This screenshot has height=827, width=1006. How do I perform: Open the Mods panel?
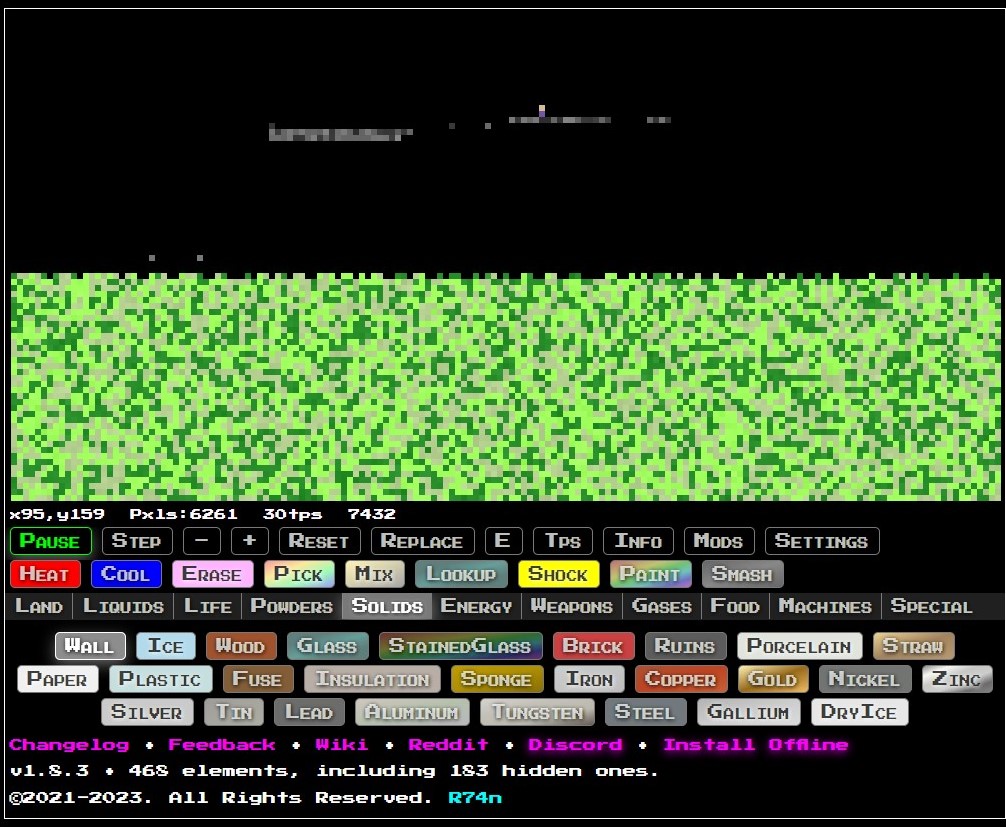point(718,541)
